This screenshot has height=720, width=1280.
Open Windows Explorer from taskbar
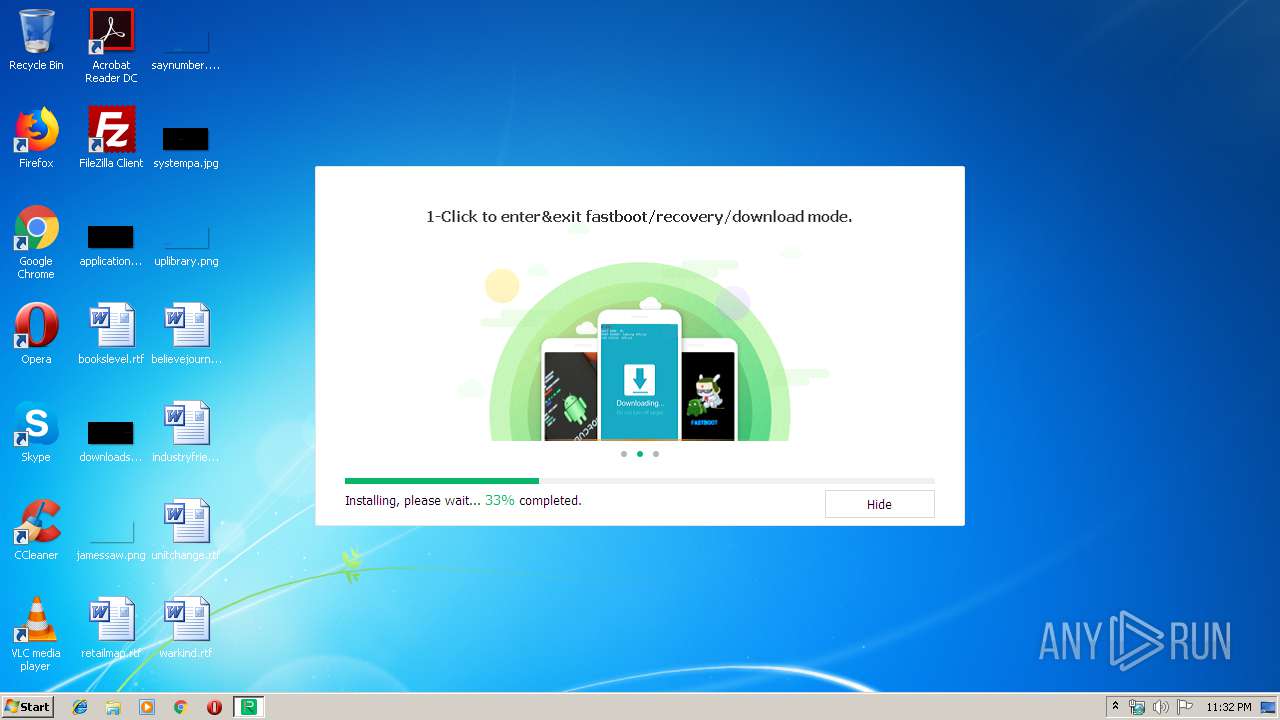113,707
